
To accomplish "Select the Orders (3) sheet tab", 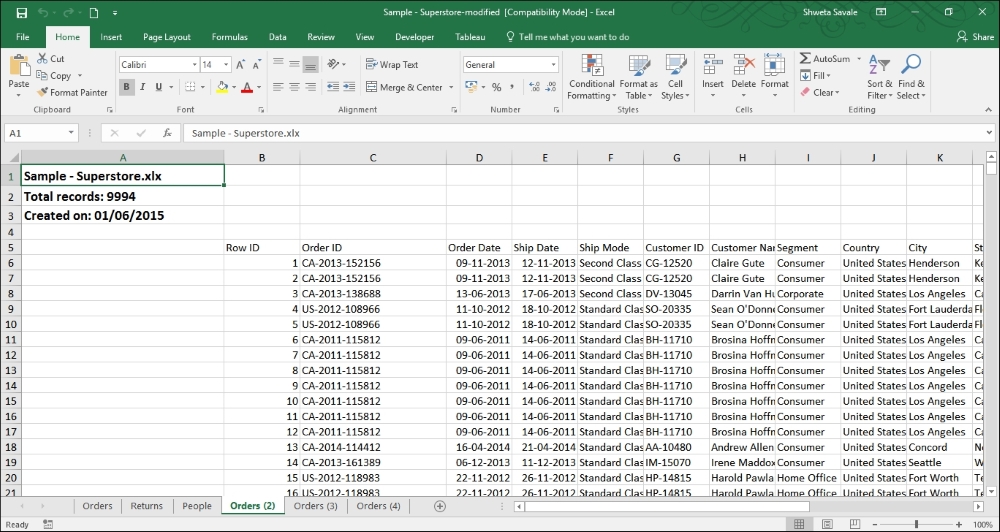I will 316,506.
